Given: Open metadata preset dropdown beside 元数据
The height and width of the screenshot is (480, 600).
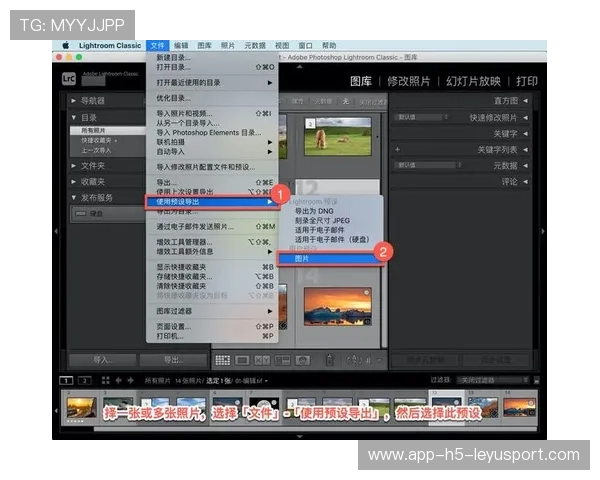Looking at the screenshot, I should [429, 165].
